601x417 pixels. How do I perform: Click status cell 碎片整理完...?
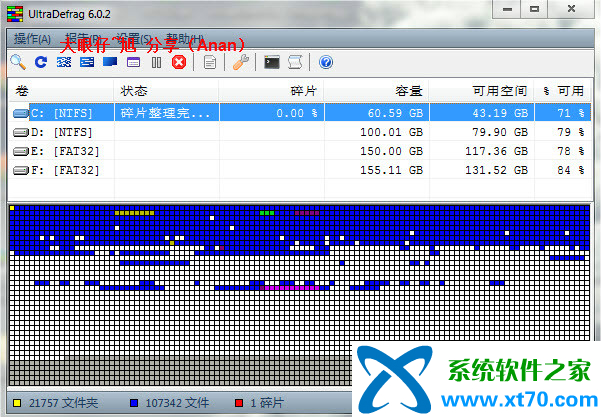(x=165, y=113)
